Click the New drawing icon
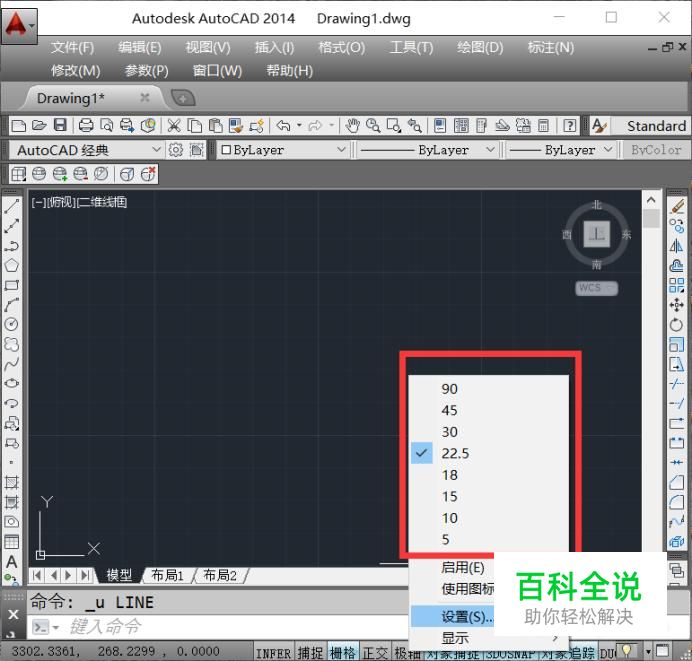The image size is (692, 661). [19, 126]
